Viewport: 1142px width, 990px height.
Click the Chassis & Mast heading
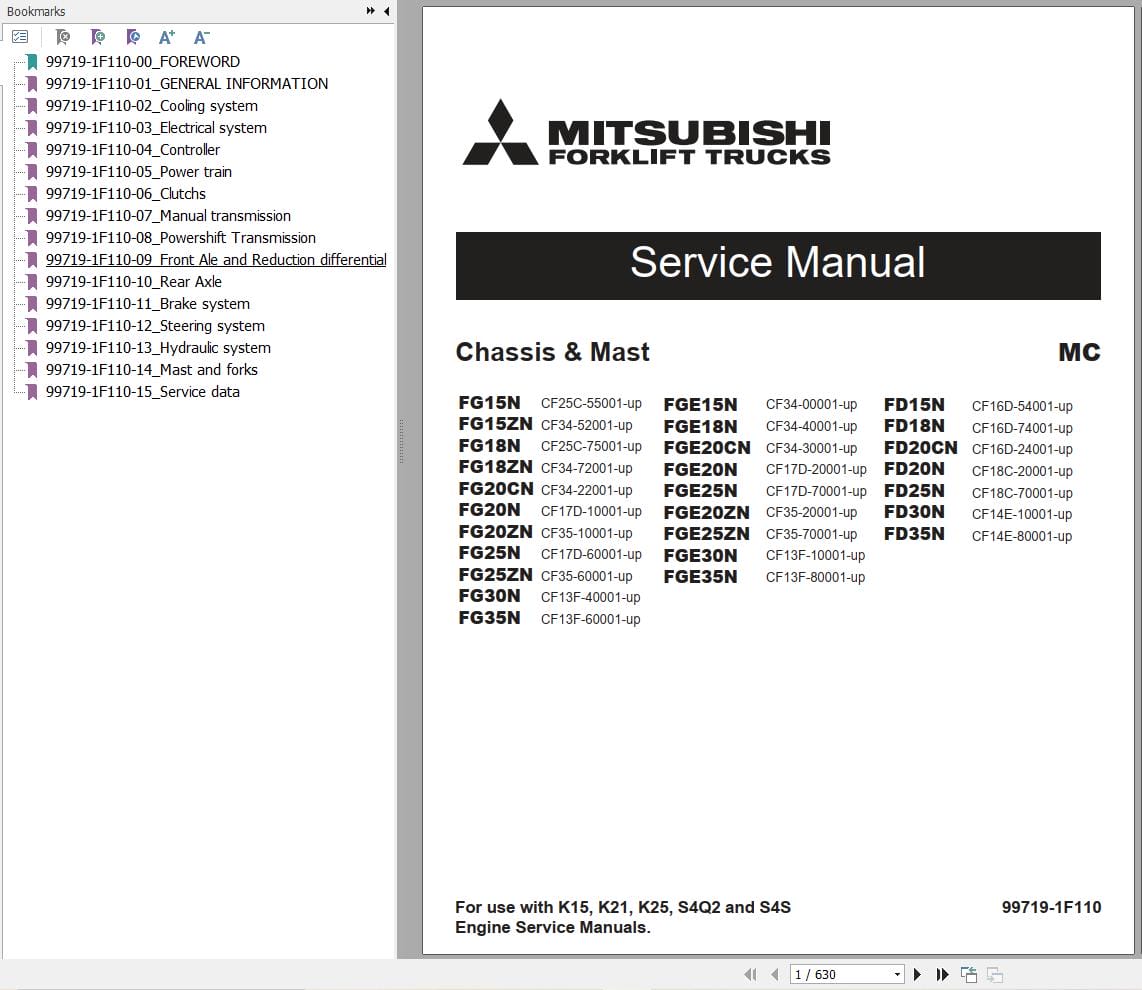coord(552,352)
